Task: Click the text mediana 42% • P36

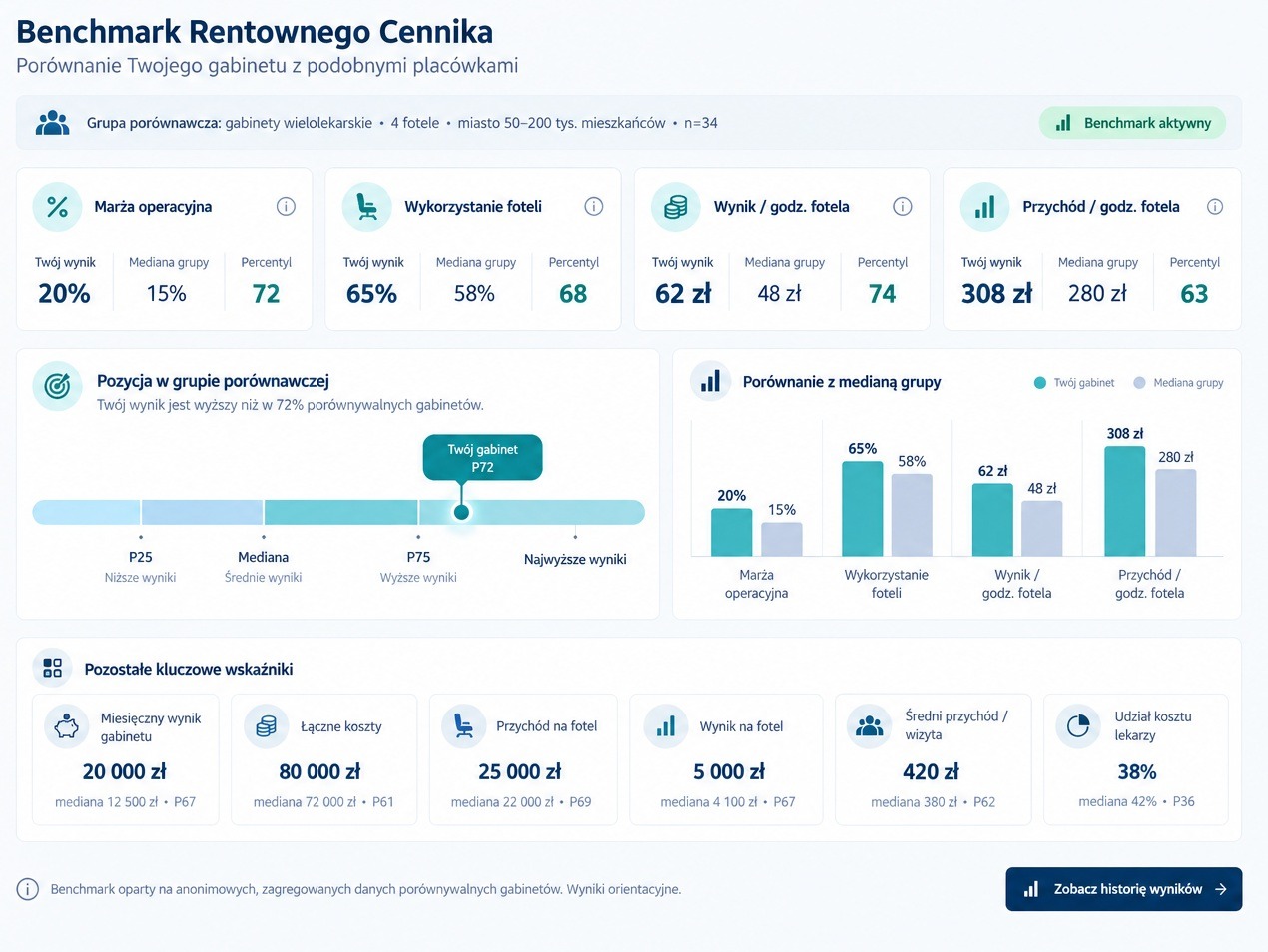Action: 1136,801
